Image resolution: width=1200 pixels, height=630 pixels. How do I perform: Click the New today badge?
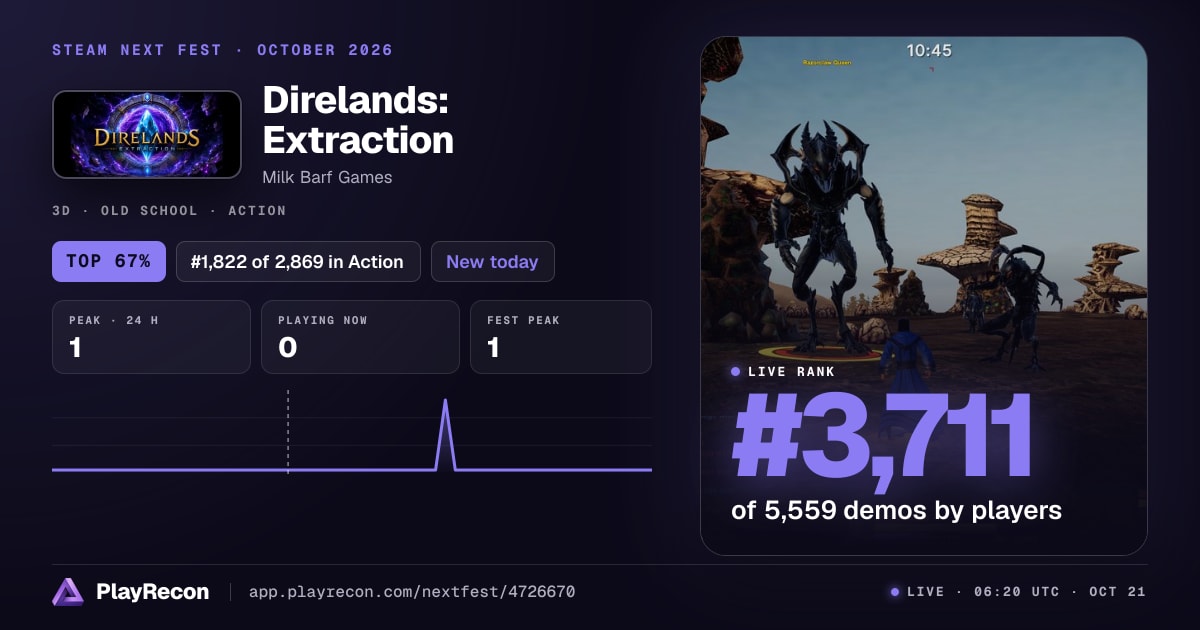[x=492, y=261]
